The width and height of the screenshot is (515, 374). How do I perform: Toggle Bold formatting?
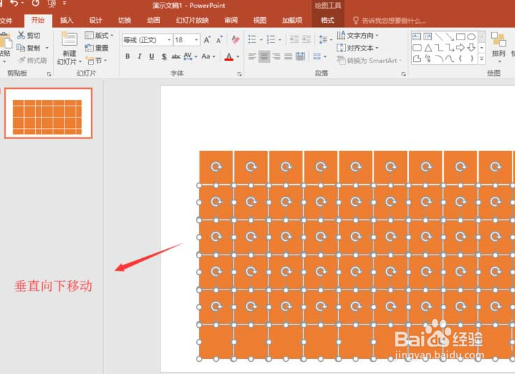pyautogui.click(x=127, y=56)
